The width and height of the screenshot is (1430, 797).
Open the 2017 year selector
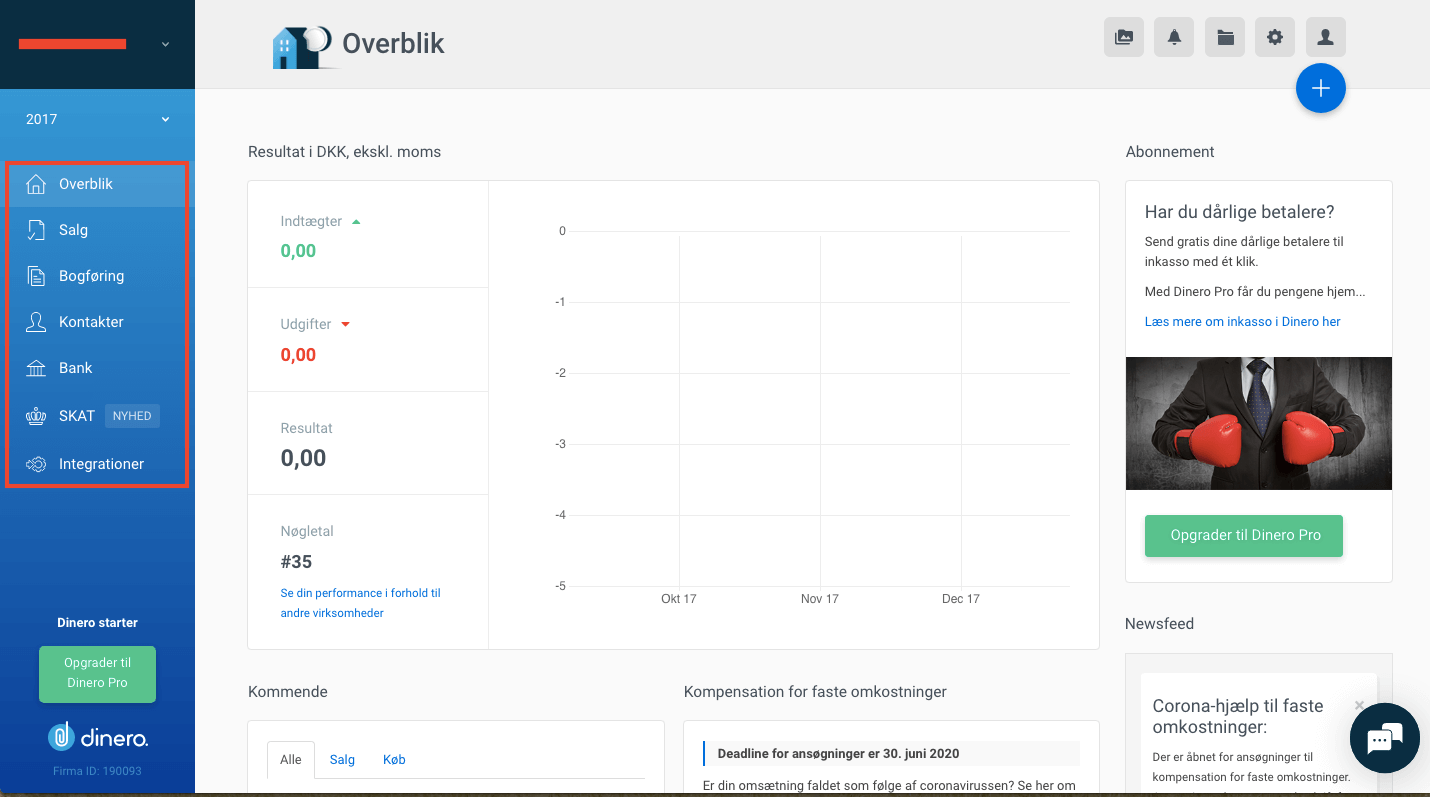pyautogui.click(x=98, y=119)
